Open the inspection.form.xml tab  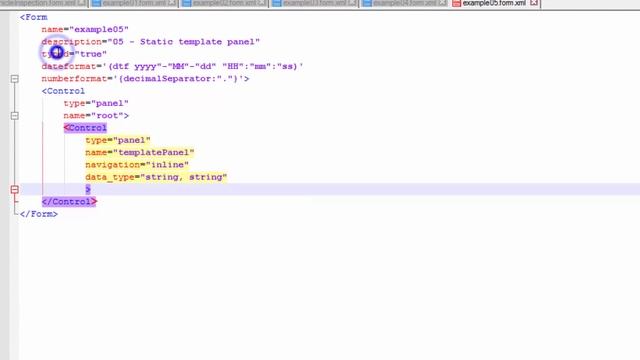43,3
